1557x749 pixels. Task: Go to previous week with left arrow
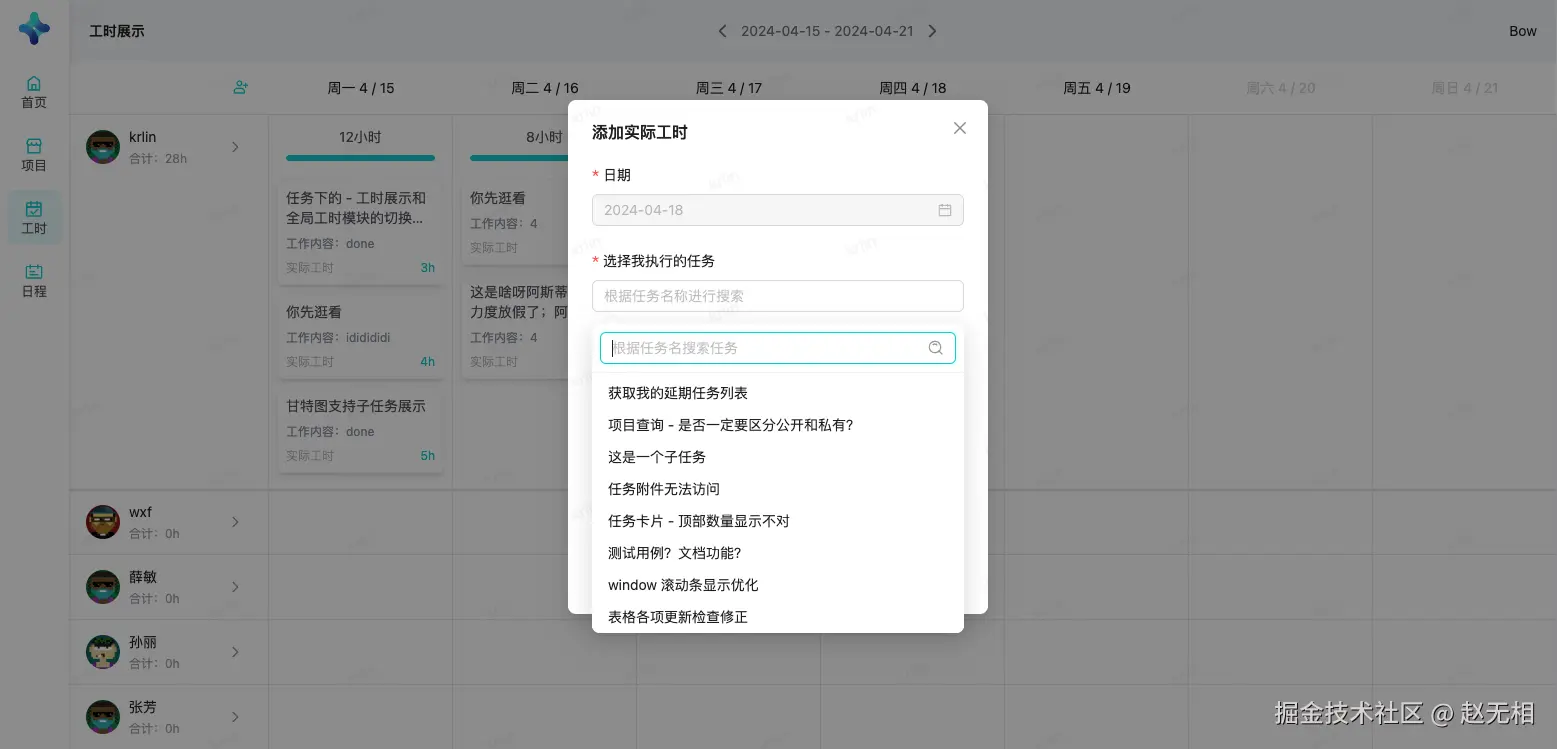coord(723,31)
